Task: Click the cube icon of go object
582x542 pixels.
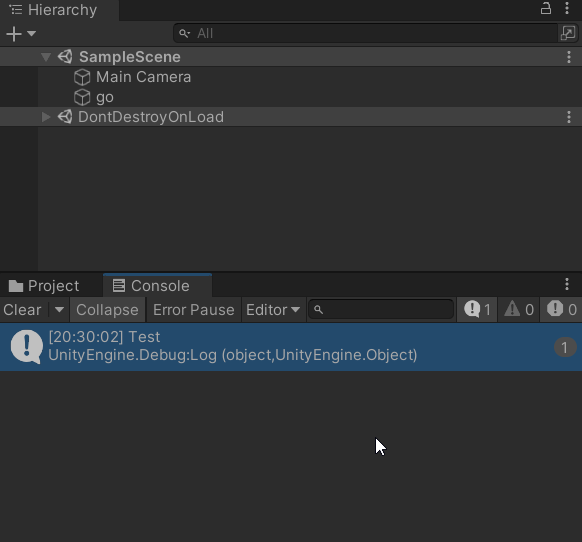Action: point(82,97)
